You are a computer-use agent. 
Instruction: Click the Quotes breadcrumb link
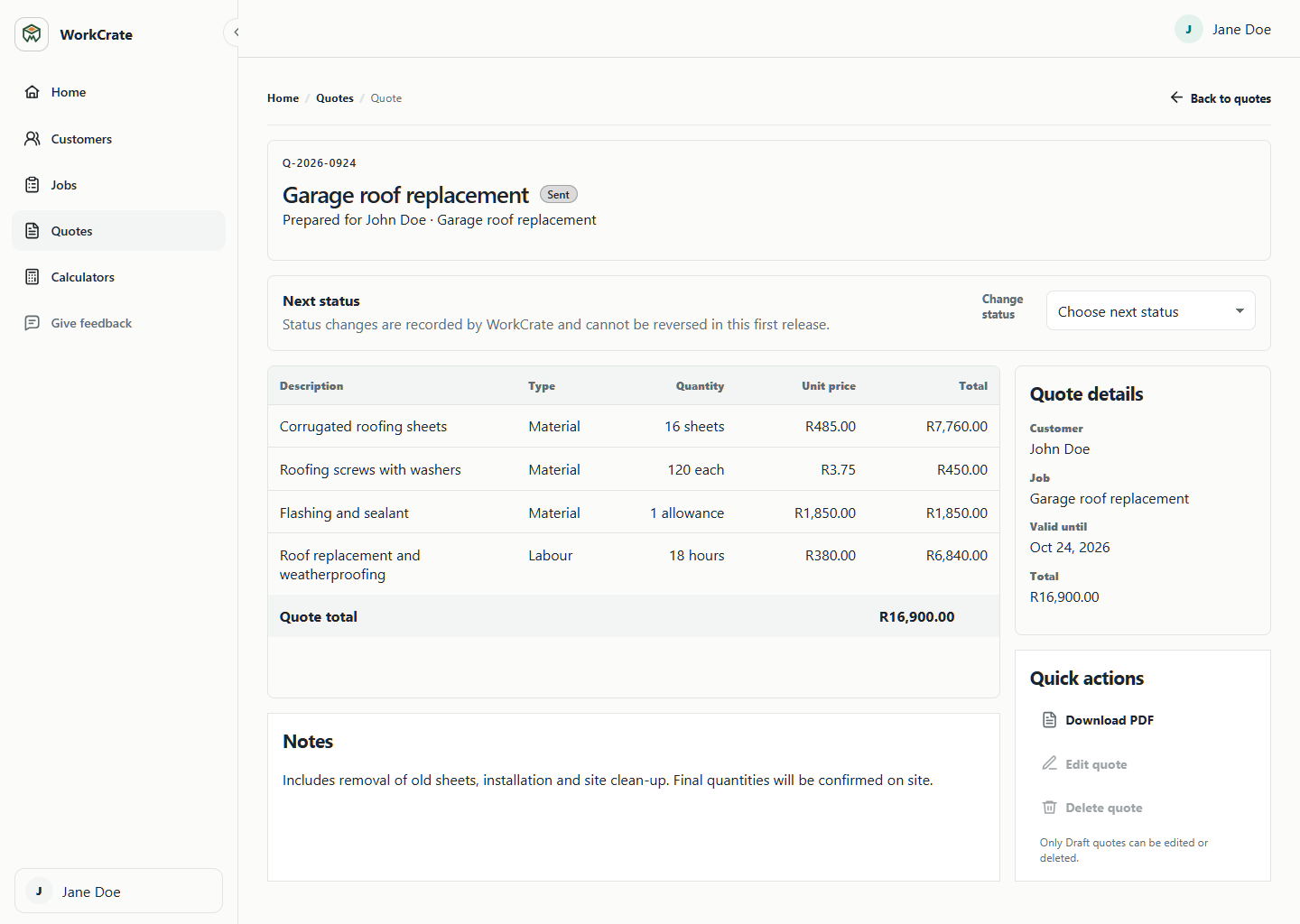335,98
